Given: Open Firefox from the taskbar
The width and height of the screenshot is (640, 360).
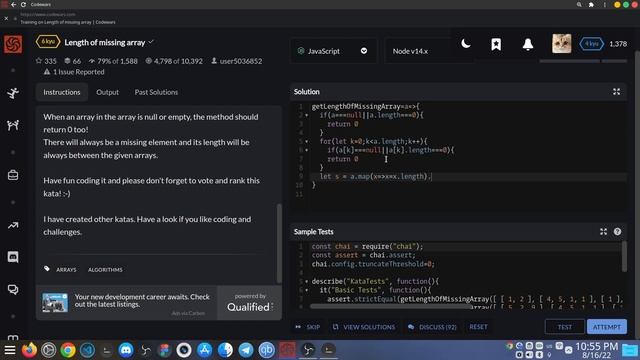Looking at the screenshot, I should (x=29, y=350).
